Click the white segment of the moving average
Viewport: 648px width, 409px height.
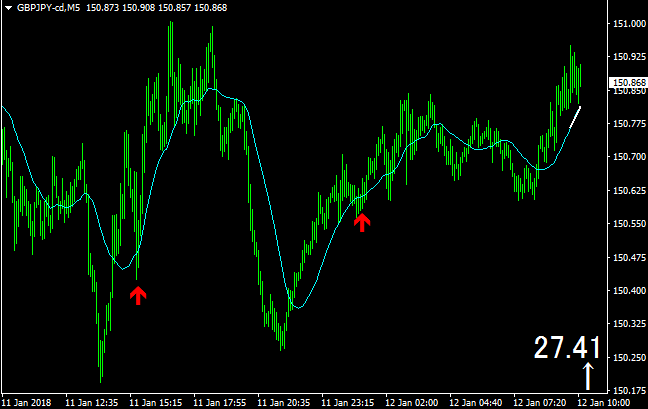(575, 117)
